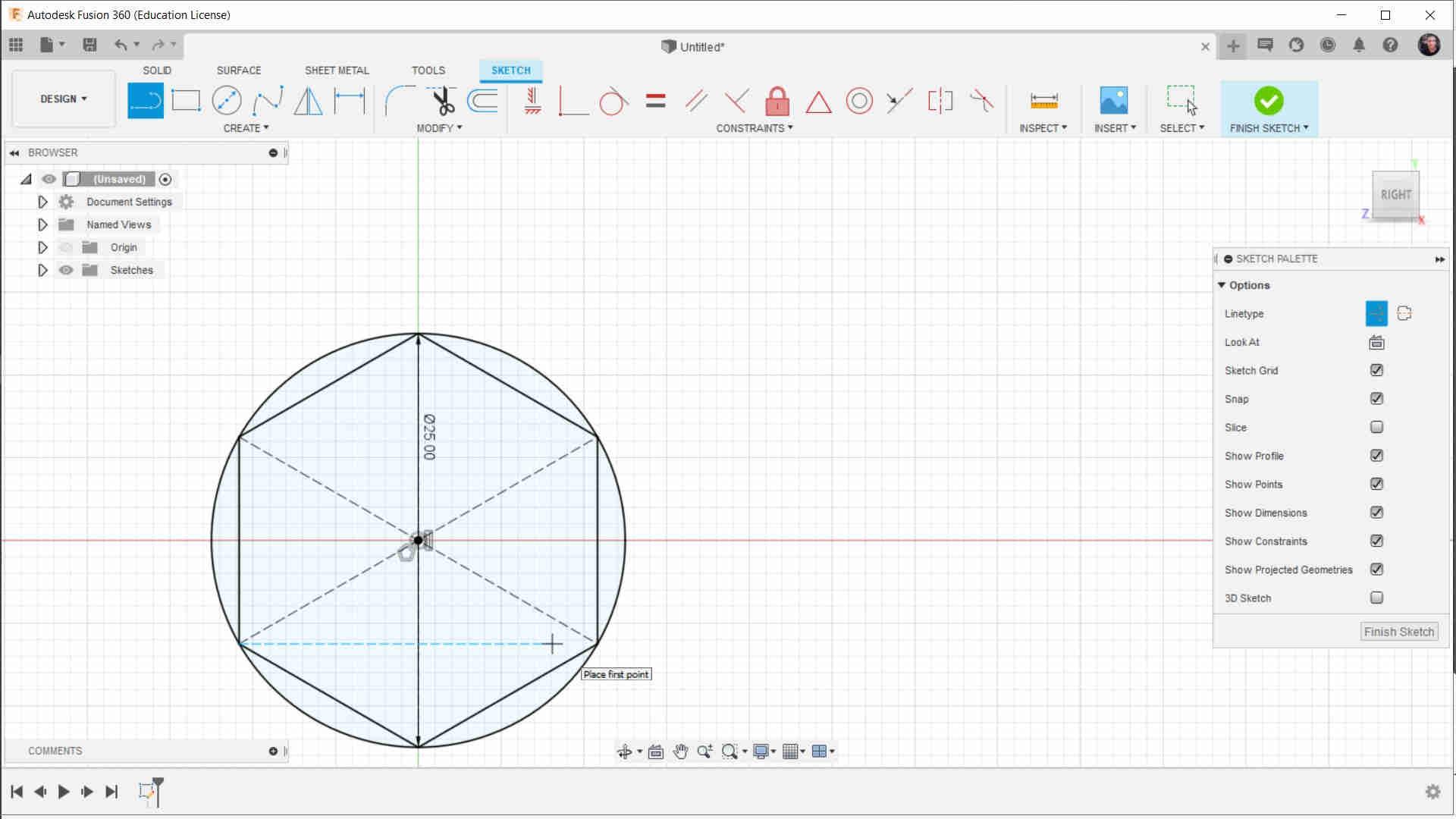Expand the Sketches tree item
The image size is (1456, 819).
click(42, 269)
